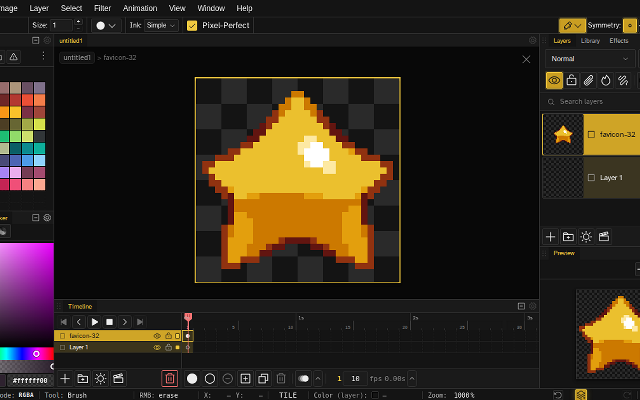The image size is (640, 400).
Task: Jump to the last frame
Action: [140, 322]
